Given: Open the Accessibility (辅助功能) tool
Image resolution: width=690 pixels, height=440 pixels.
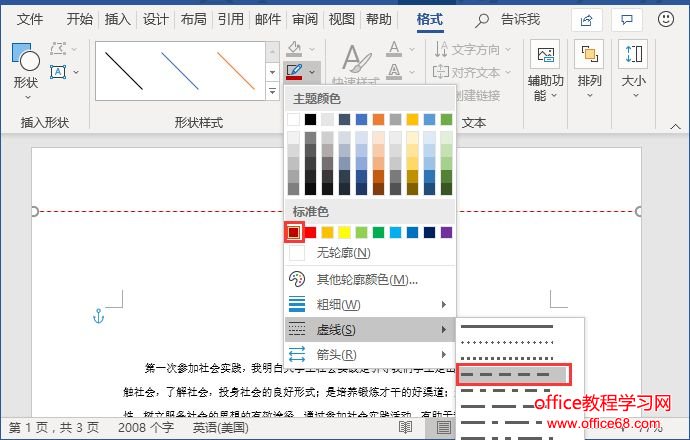Looking at the screenshot, I should pyautogui.click(x=545, y=70).
